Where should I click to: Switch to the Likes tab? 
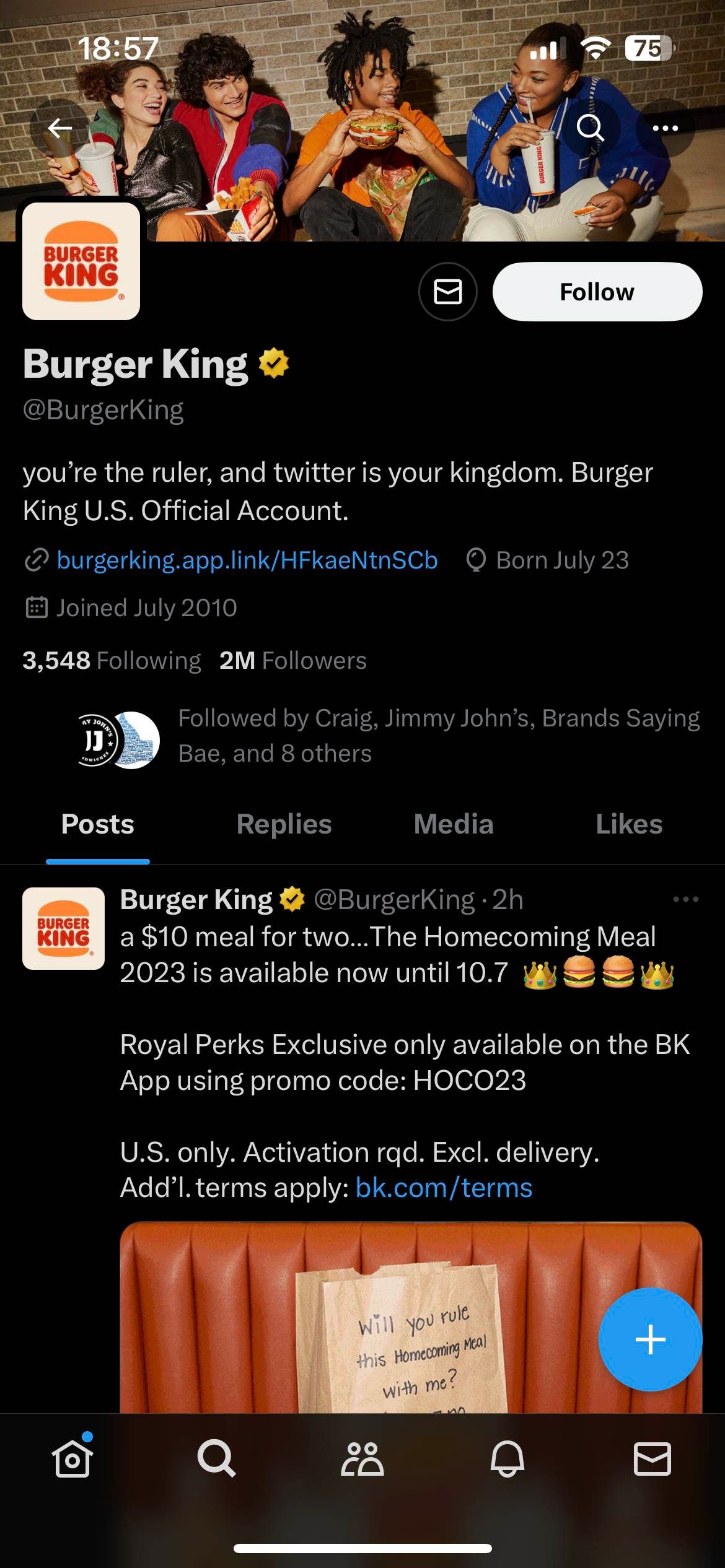coord(629,824)
